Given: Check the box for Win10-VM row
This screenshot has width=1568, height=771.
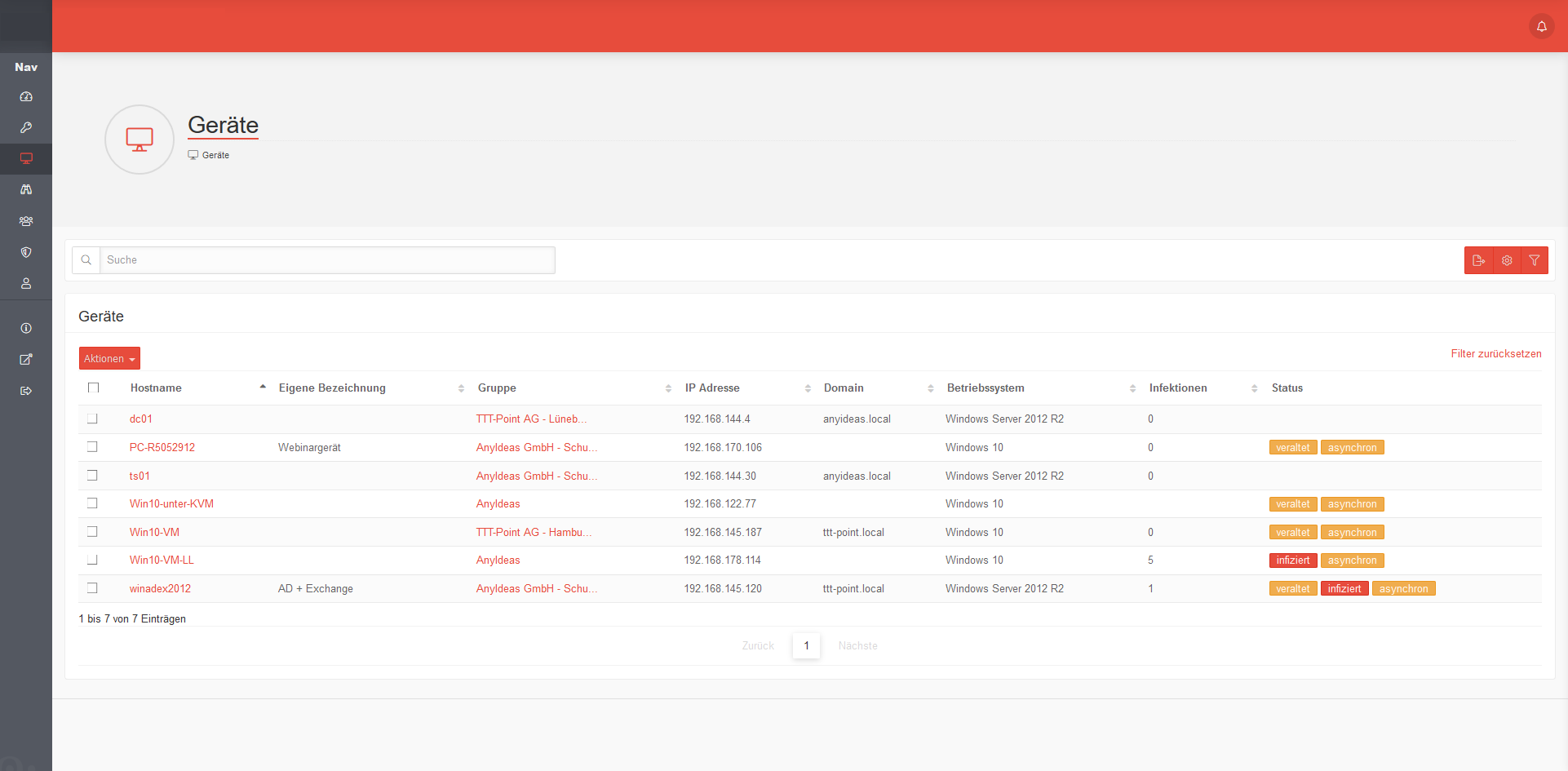Looking at the screenshot, I should point(92,532).
